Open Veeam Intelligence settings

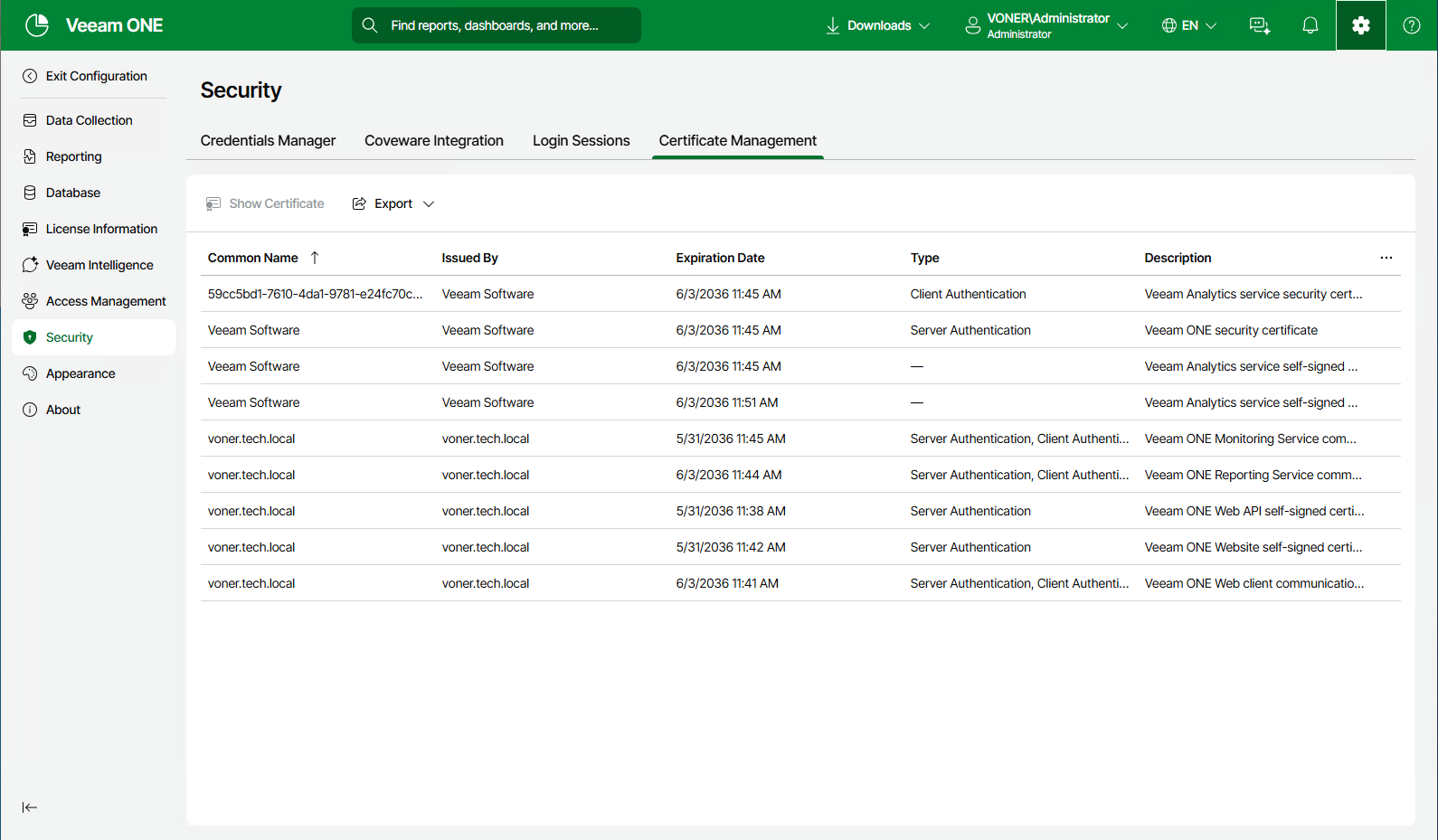[x=99, y=265]
